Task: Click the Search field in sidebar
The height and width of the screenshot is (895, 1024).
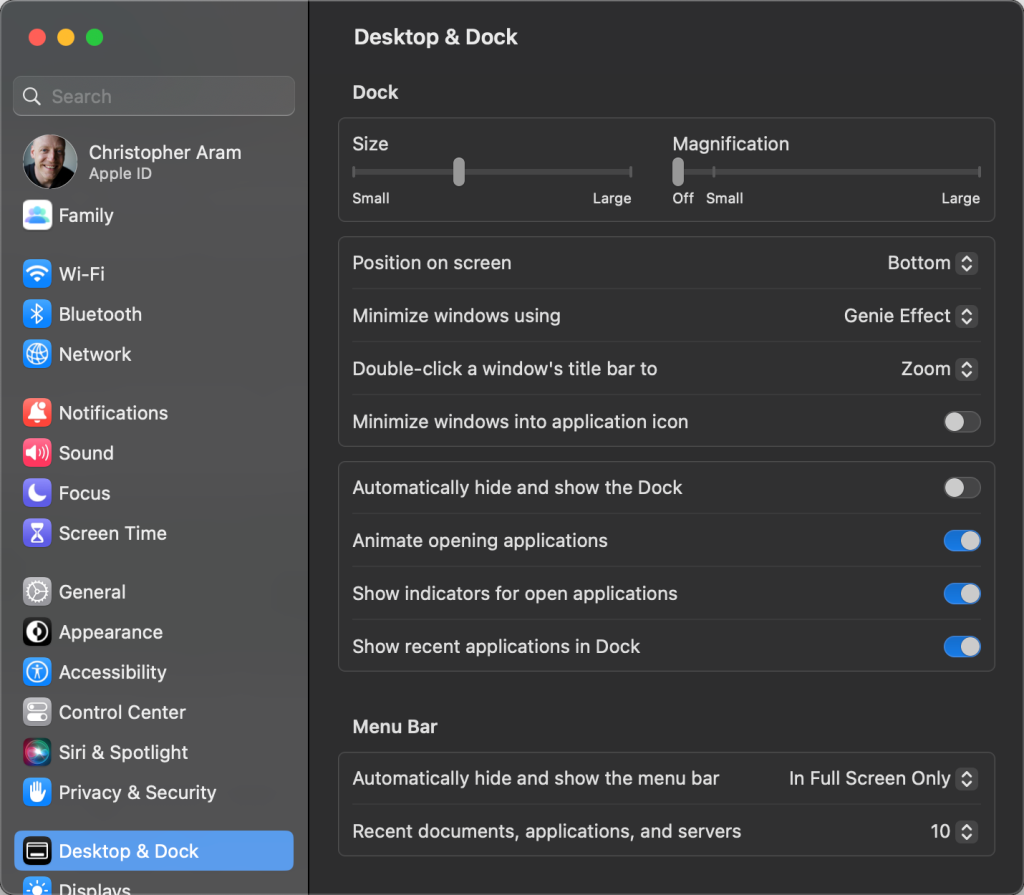Action: [x=154, y=97]
